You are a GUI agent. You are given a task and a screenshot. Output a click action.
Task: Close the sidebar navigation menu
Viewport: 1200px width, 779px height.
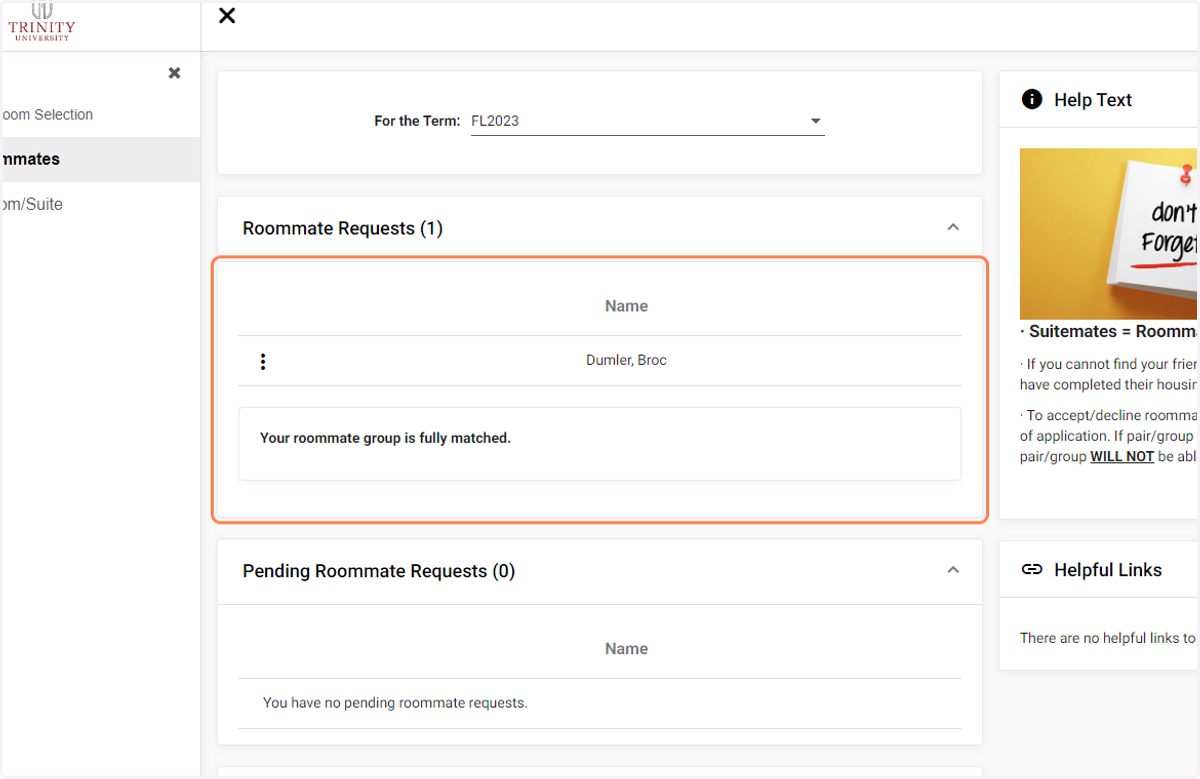pos(174,73)
